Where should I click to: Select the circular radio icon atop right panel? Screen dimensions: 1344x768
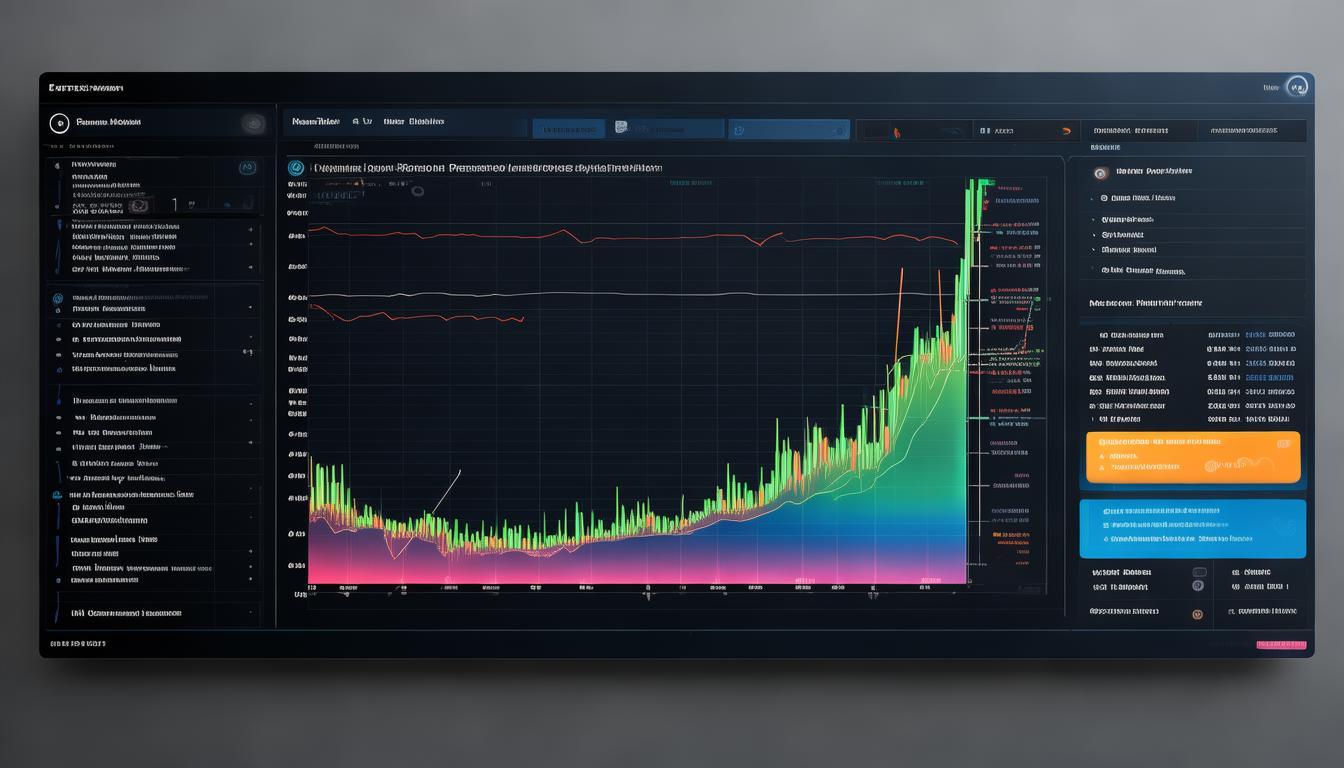1101,172
